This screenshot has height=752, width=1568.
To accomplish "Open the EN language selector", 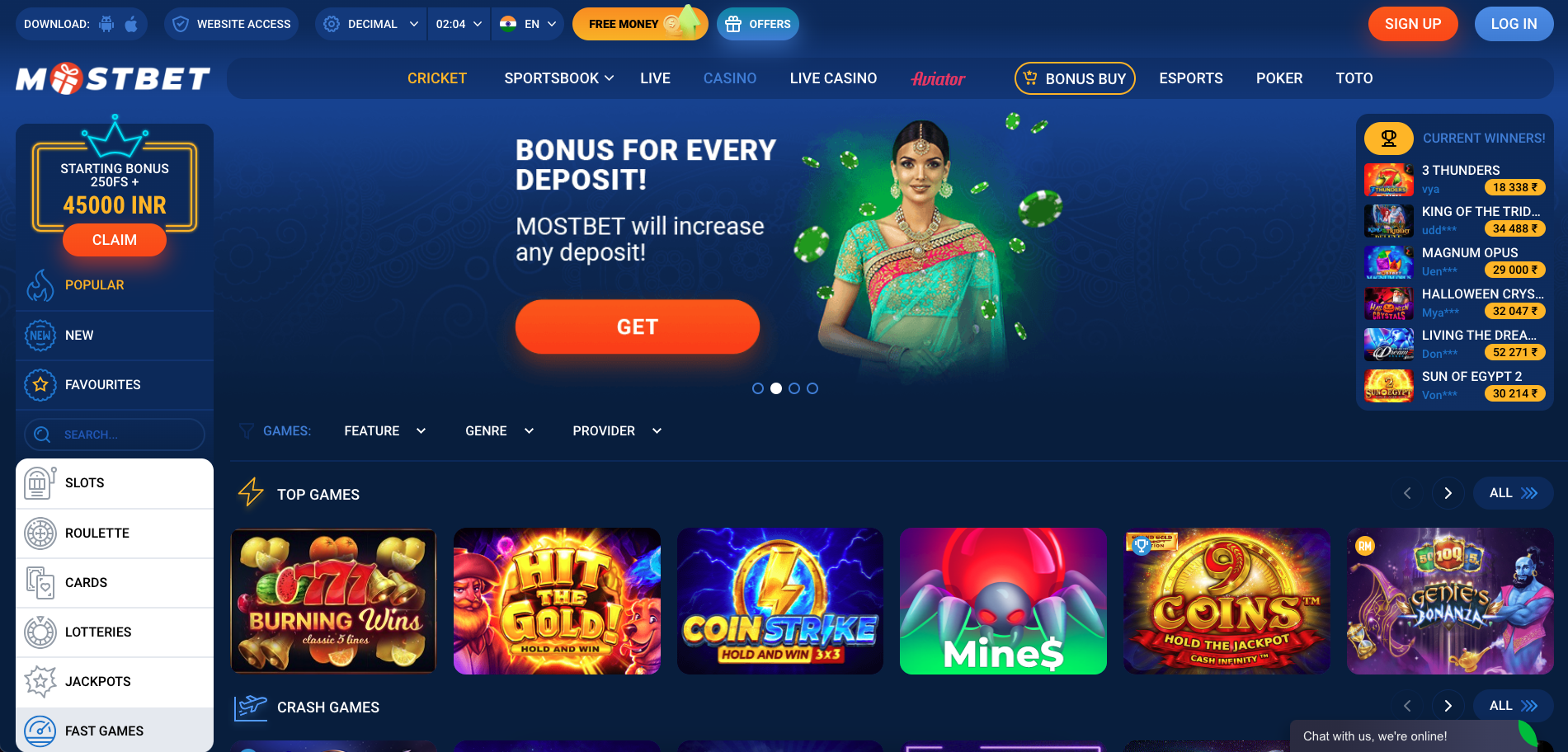I will [x=528, y=24].
